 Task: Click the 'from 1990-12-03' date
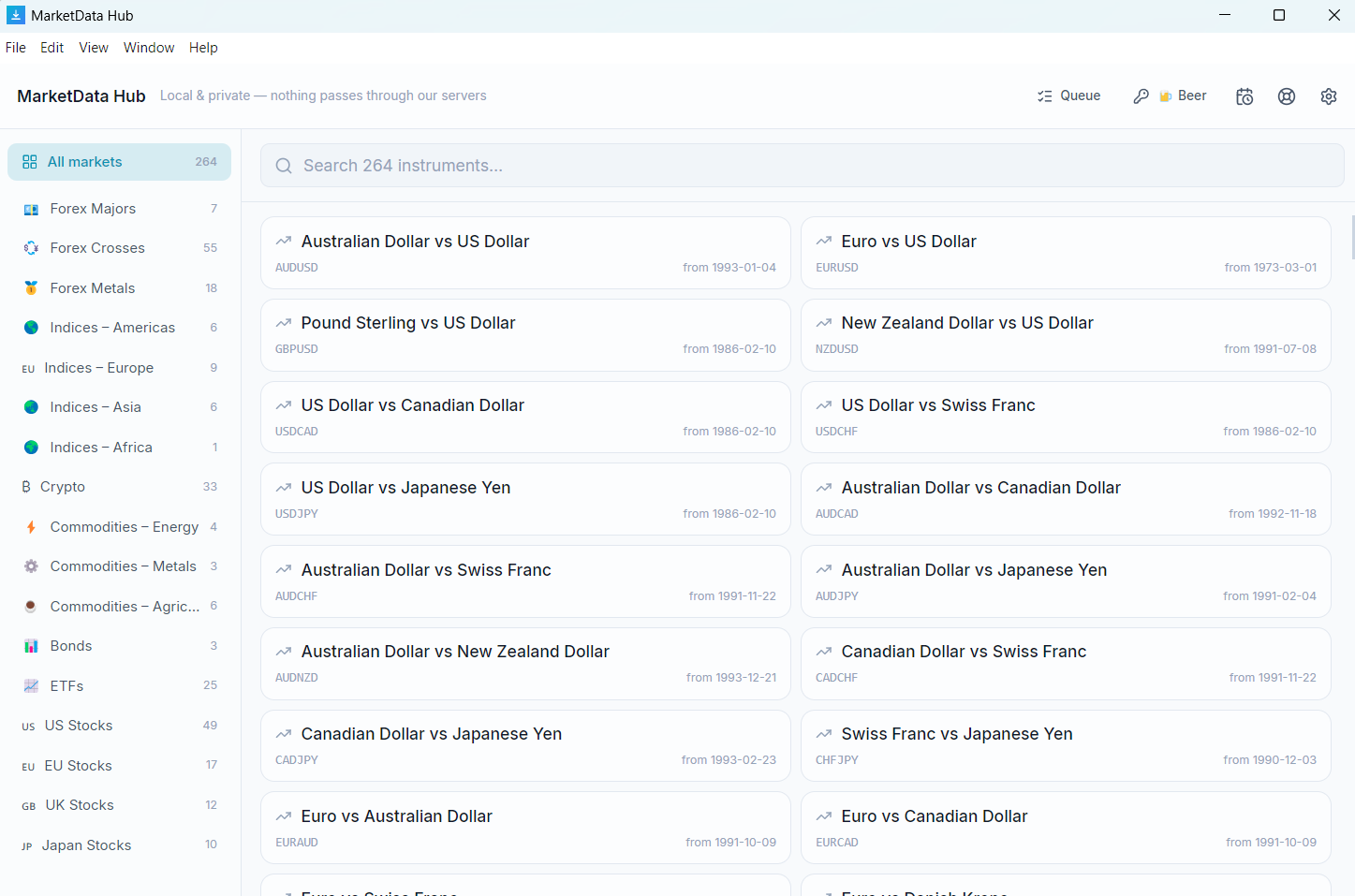pos(1270,760)
